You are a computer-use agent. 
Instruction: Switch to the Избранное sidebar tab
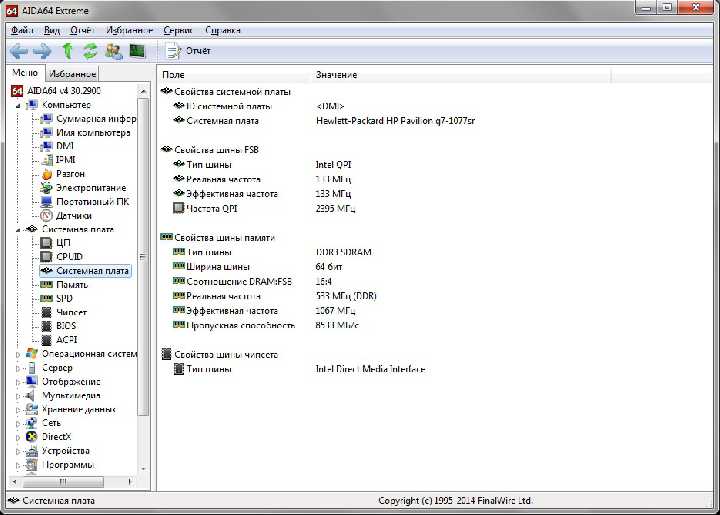pos(72,73)
